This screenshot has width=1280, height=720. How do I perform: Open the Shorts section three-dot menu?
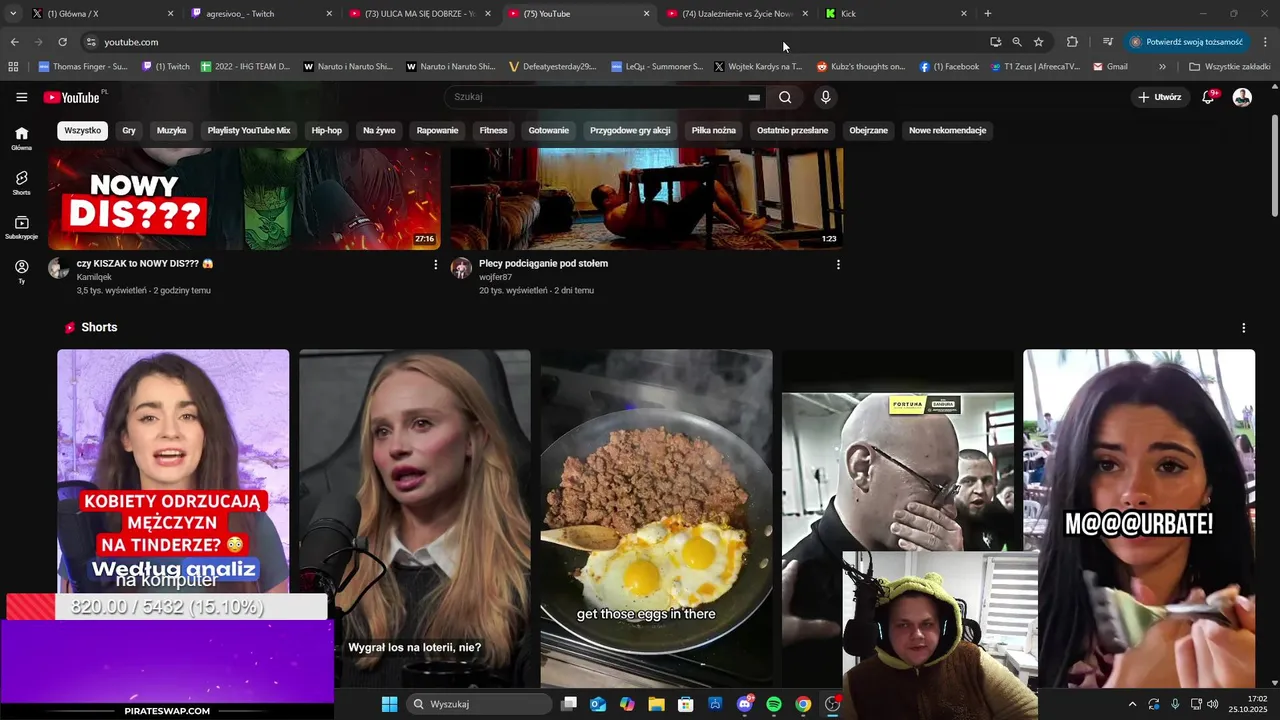pyautogui.click(x=1243, y=328)
